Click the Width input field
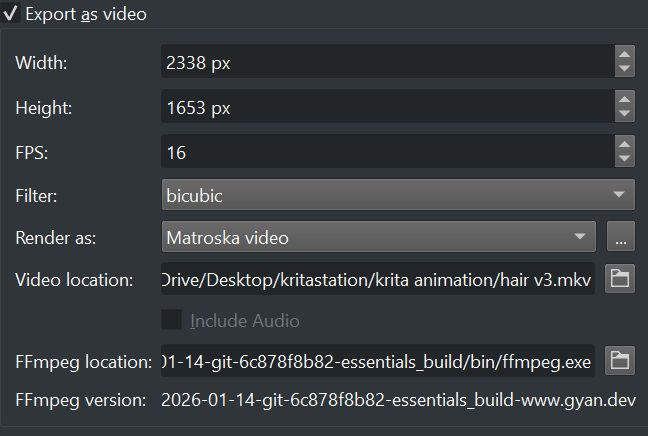 [x=385, y=62]
